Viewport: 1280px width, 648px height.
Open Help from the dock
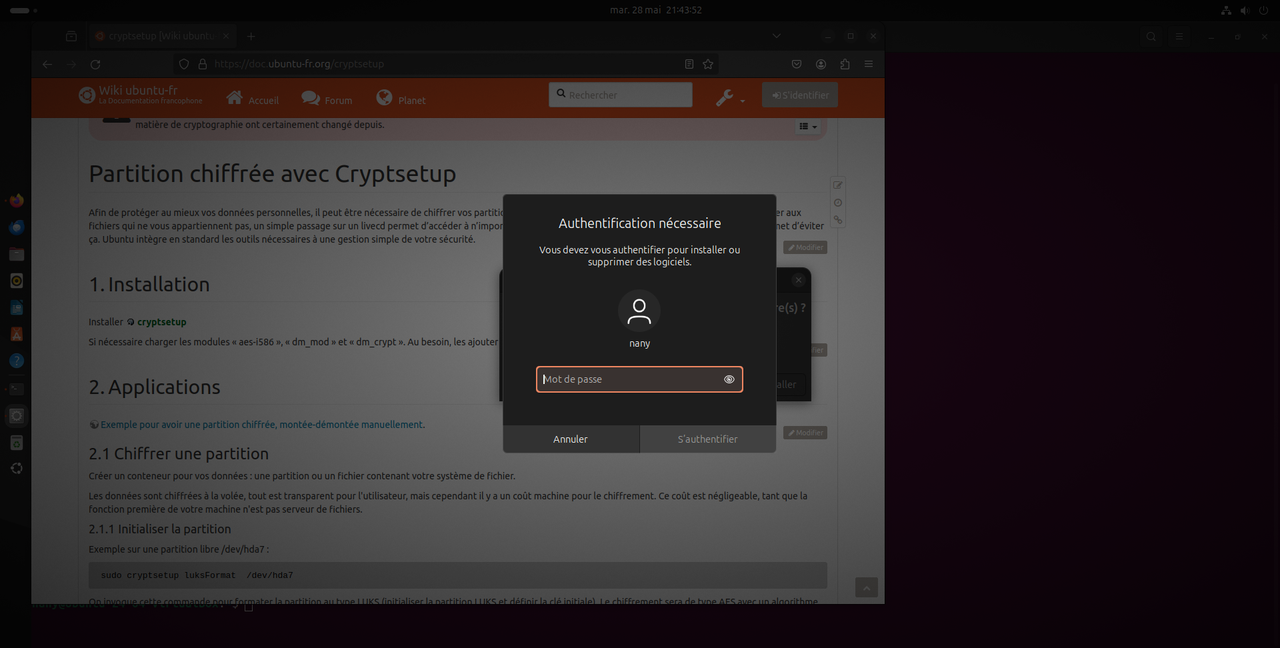(16, 361)
